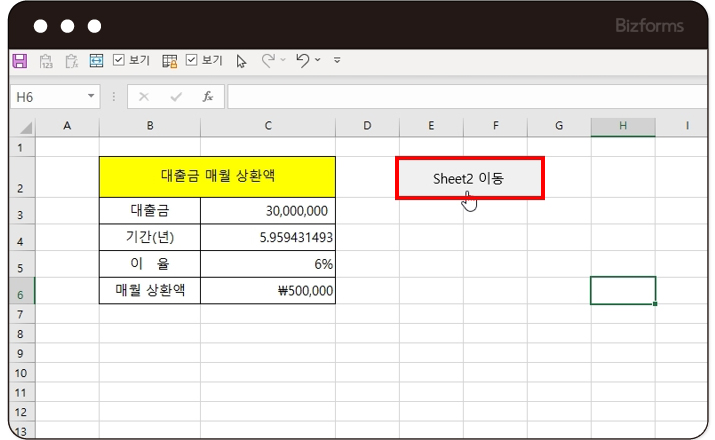The image size is (715, 440).
Task: Click inside the formula bar input
Action: [467, 97]
